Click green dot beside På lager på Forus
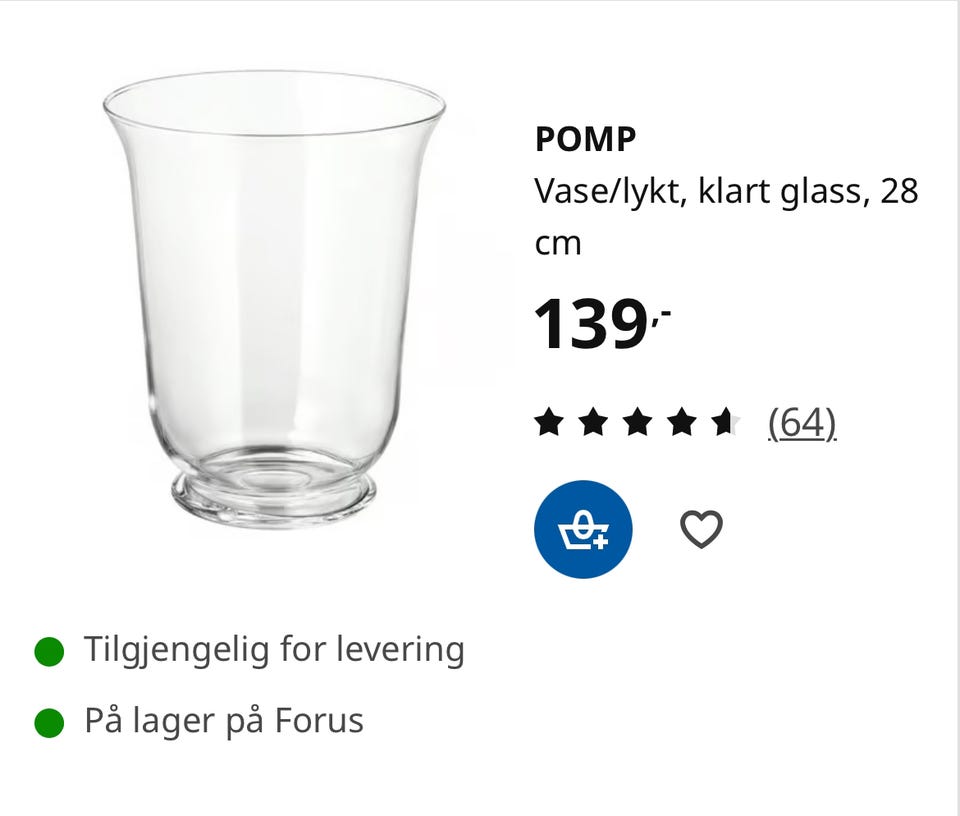The width and height of the screenshot is (960, 816). point(49,722)
